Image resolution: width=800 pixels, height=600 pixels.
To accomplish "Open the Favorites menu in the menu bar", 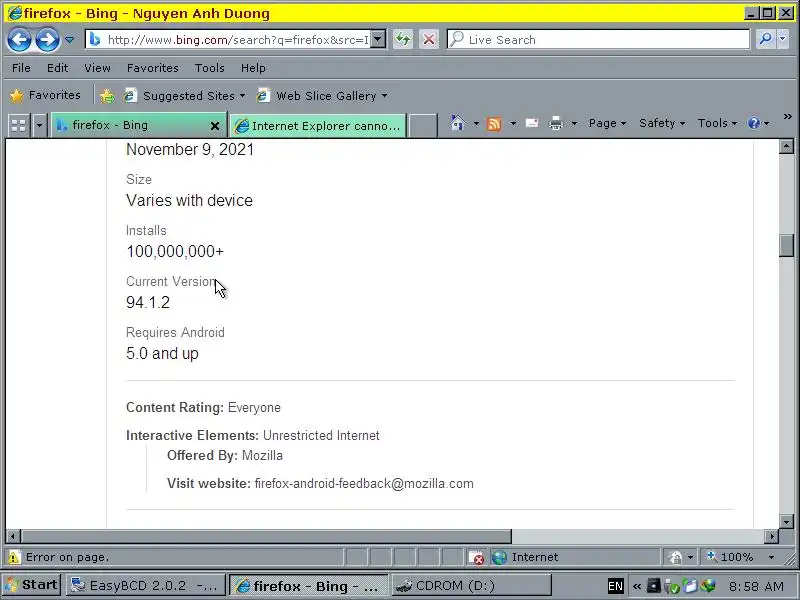I will (x=153, y=68).
